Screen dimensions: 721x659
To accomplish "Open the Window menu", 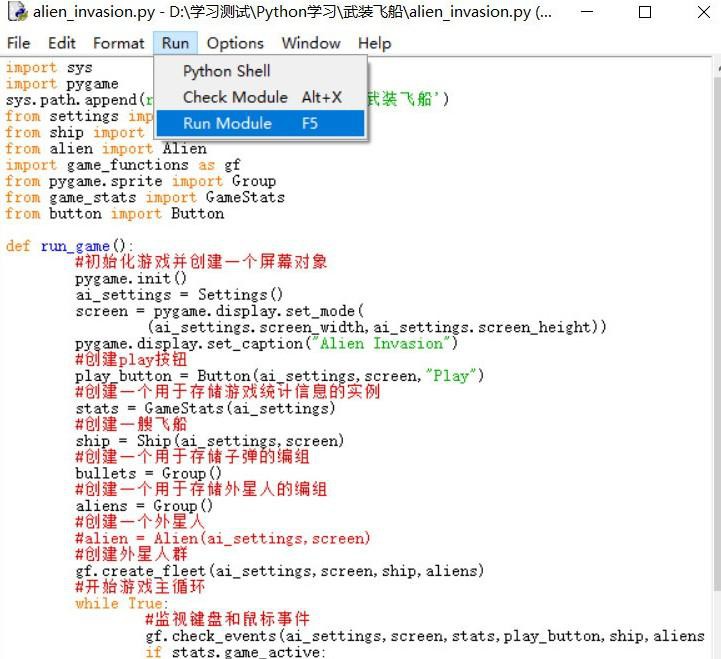I will [311, 43].
